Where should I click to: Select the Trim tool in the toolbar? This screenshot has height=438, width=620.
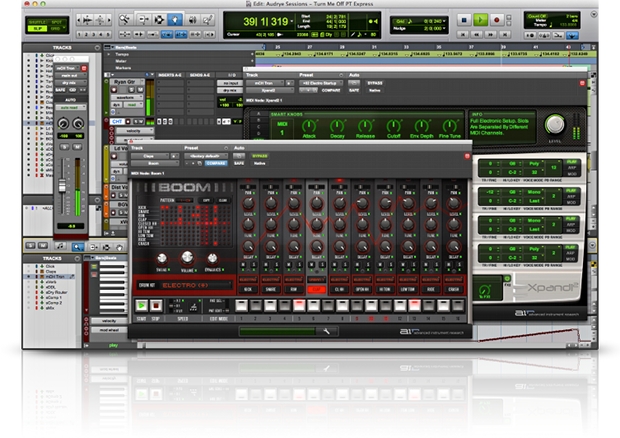(x=143, y=19)
